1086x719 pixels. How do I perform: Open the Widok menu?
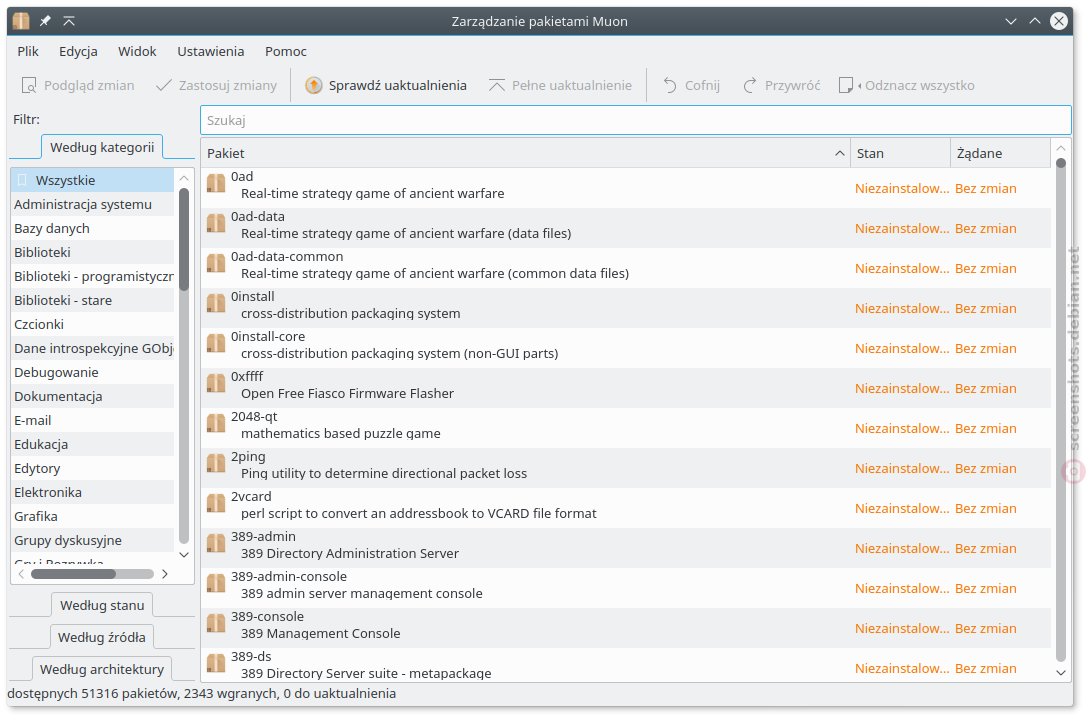pyautogui.click(x=137, y=51)
